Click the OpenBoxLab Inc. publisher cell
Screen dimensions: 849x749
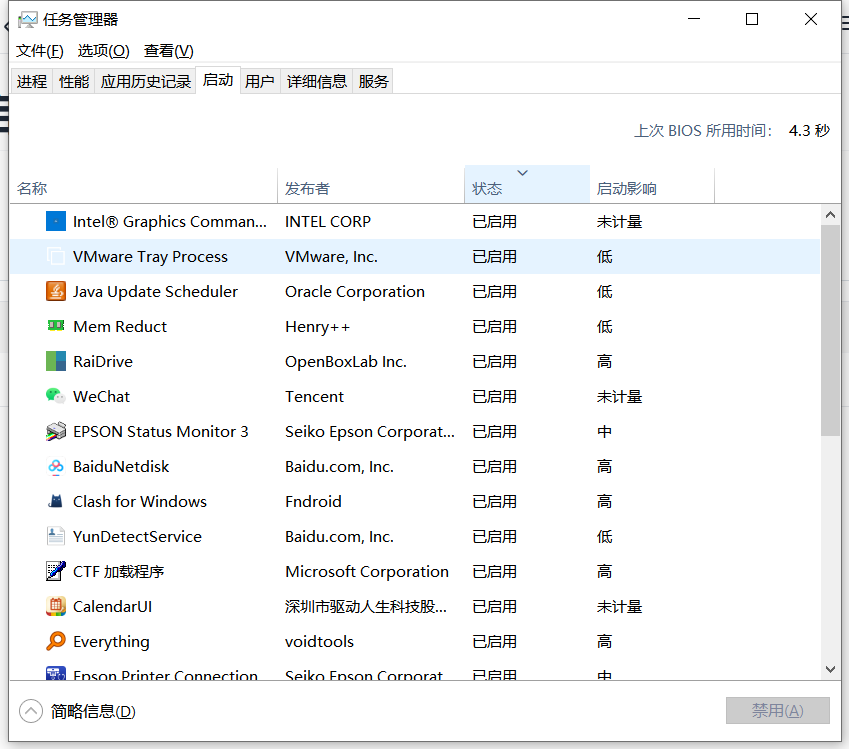tap(346, 361)
